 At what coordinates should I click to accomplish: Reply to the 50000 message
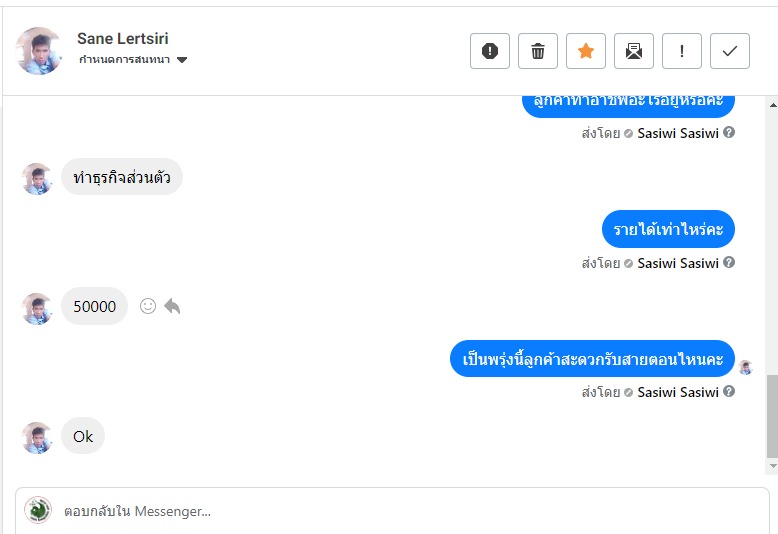pos(172,306)
